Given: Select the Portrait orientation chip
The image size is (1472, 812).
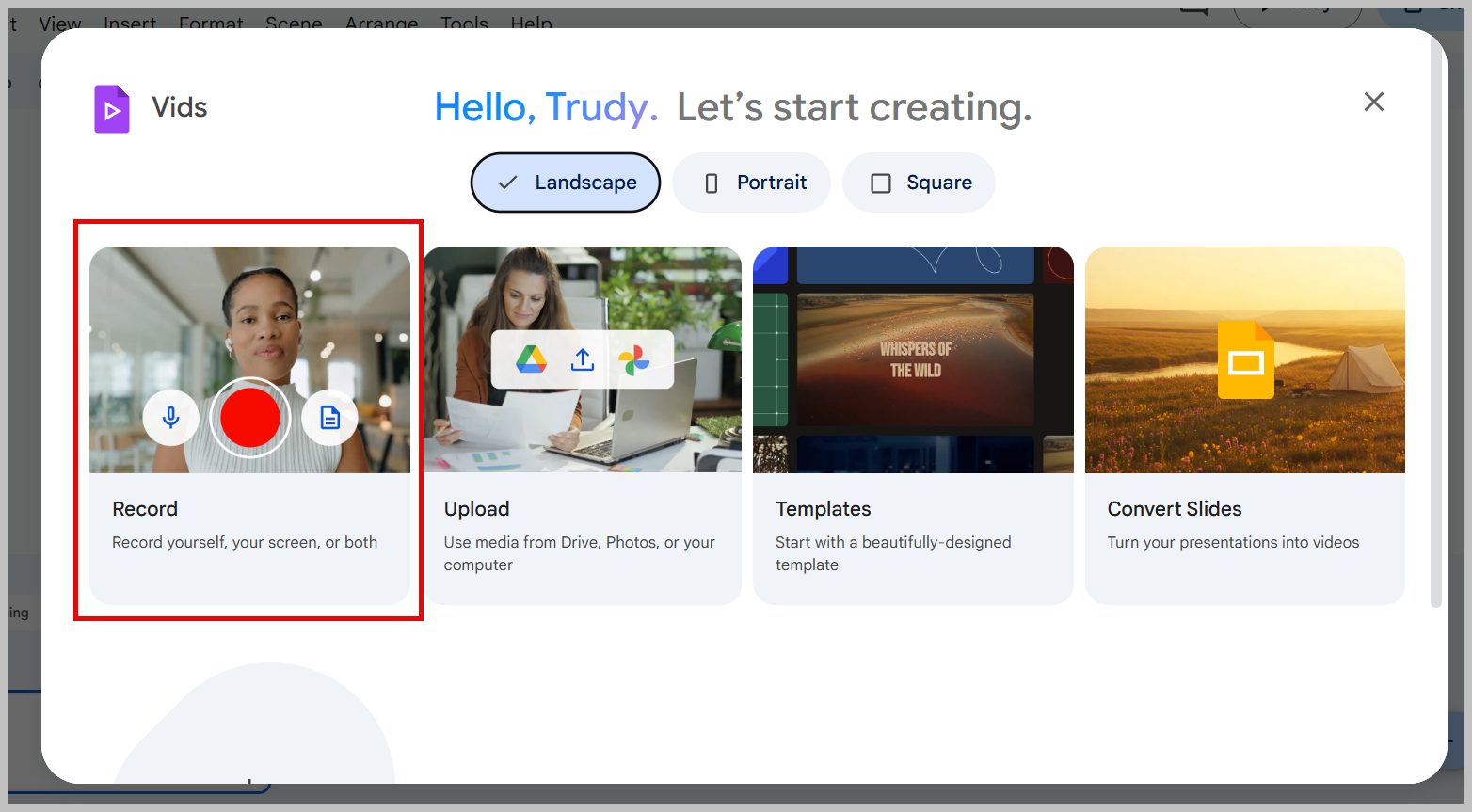Looking at the screenshot, I should (x=752, y=183).
